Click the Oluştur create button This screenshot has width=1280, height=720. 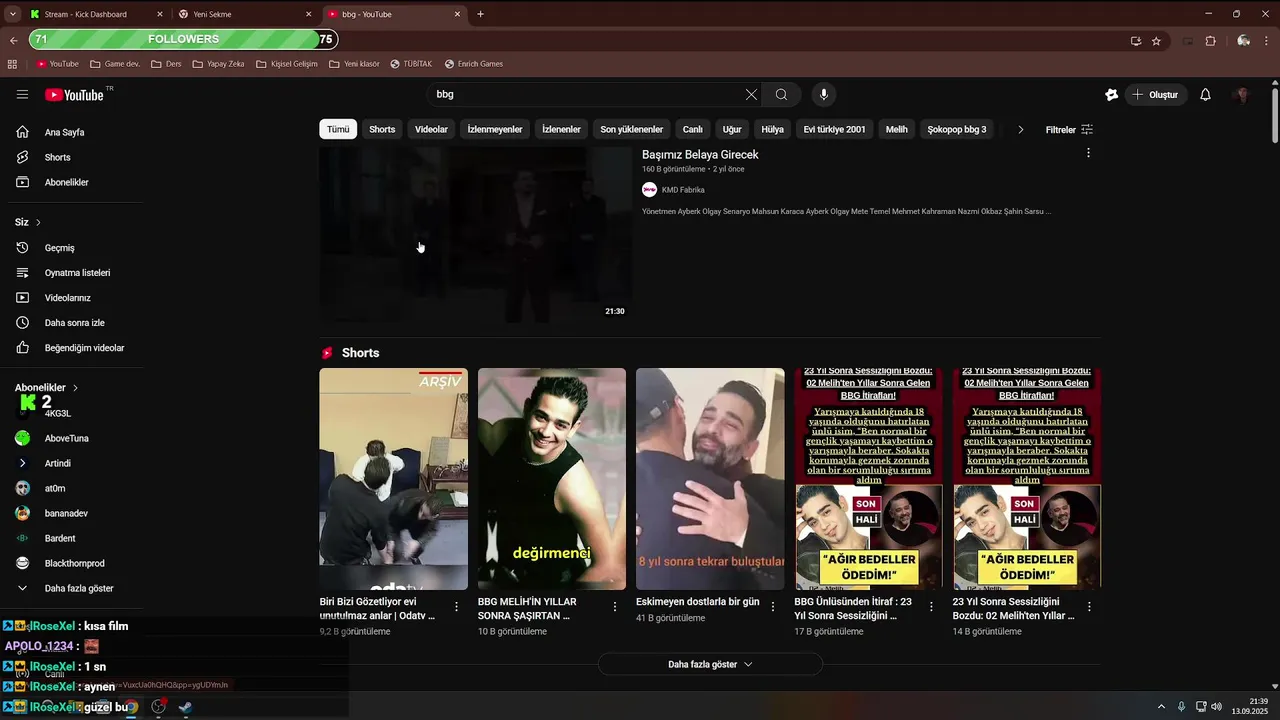click(x=1154, y=94)
